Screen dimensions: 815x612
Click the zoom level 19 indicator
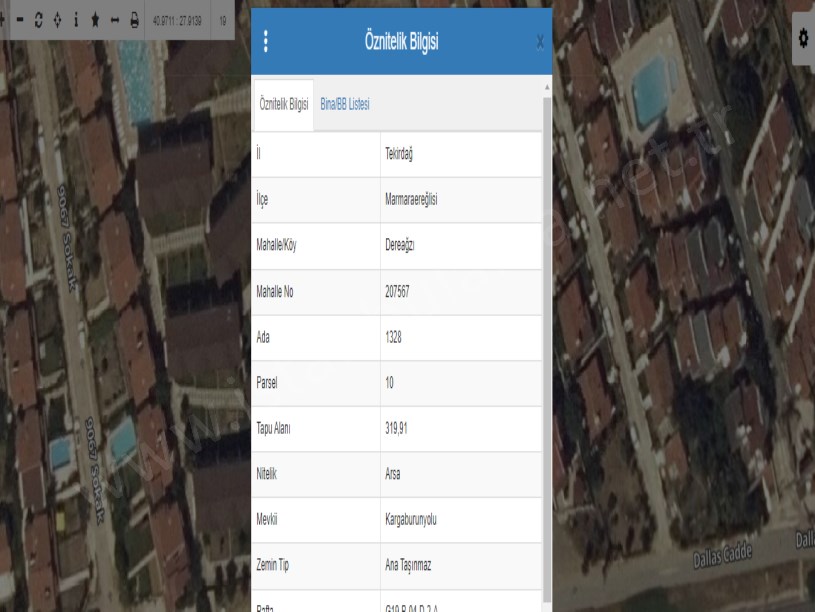[x=224, y=20]
